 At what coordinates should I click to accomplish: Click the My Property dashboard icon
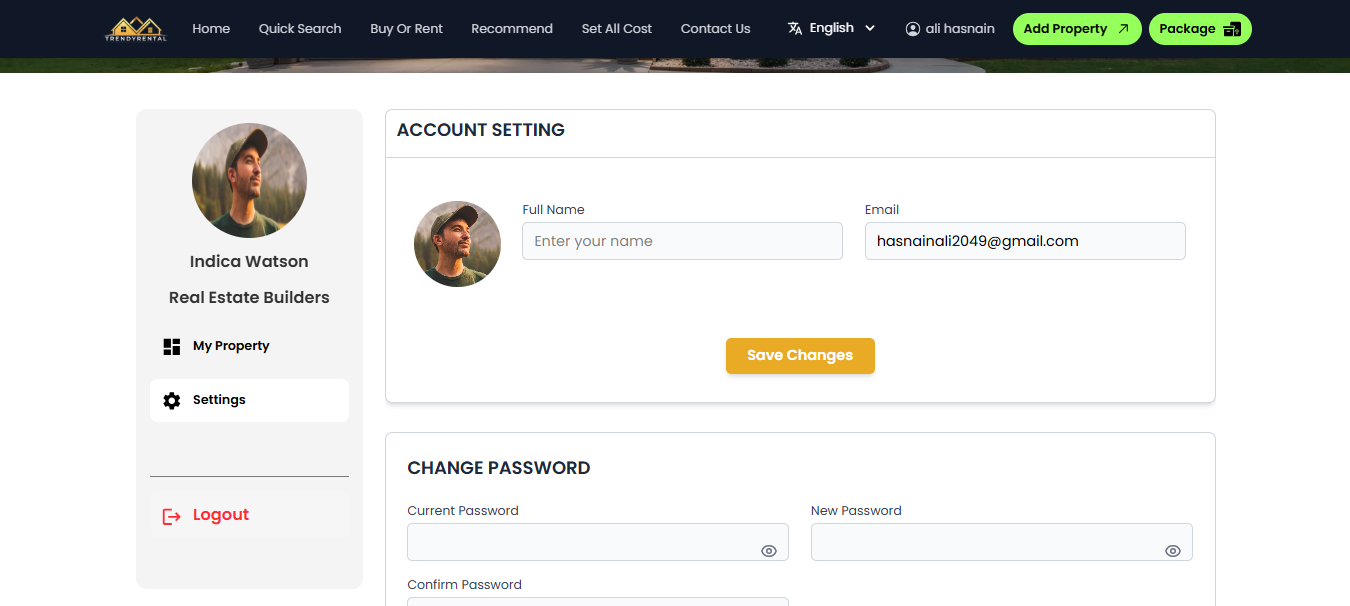172,346
